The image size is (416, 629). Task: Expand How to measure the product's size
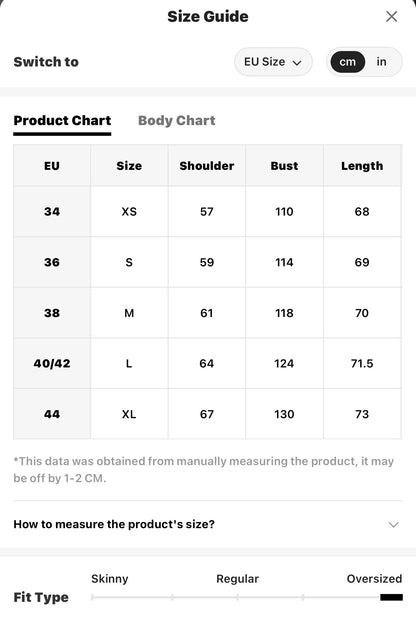pos(208,524)
